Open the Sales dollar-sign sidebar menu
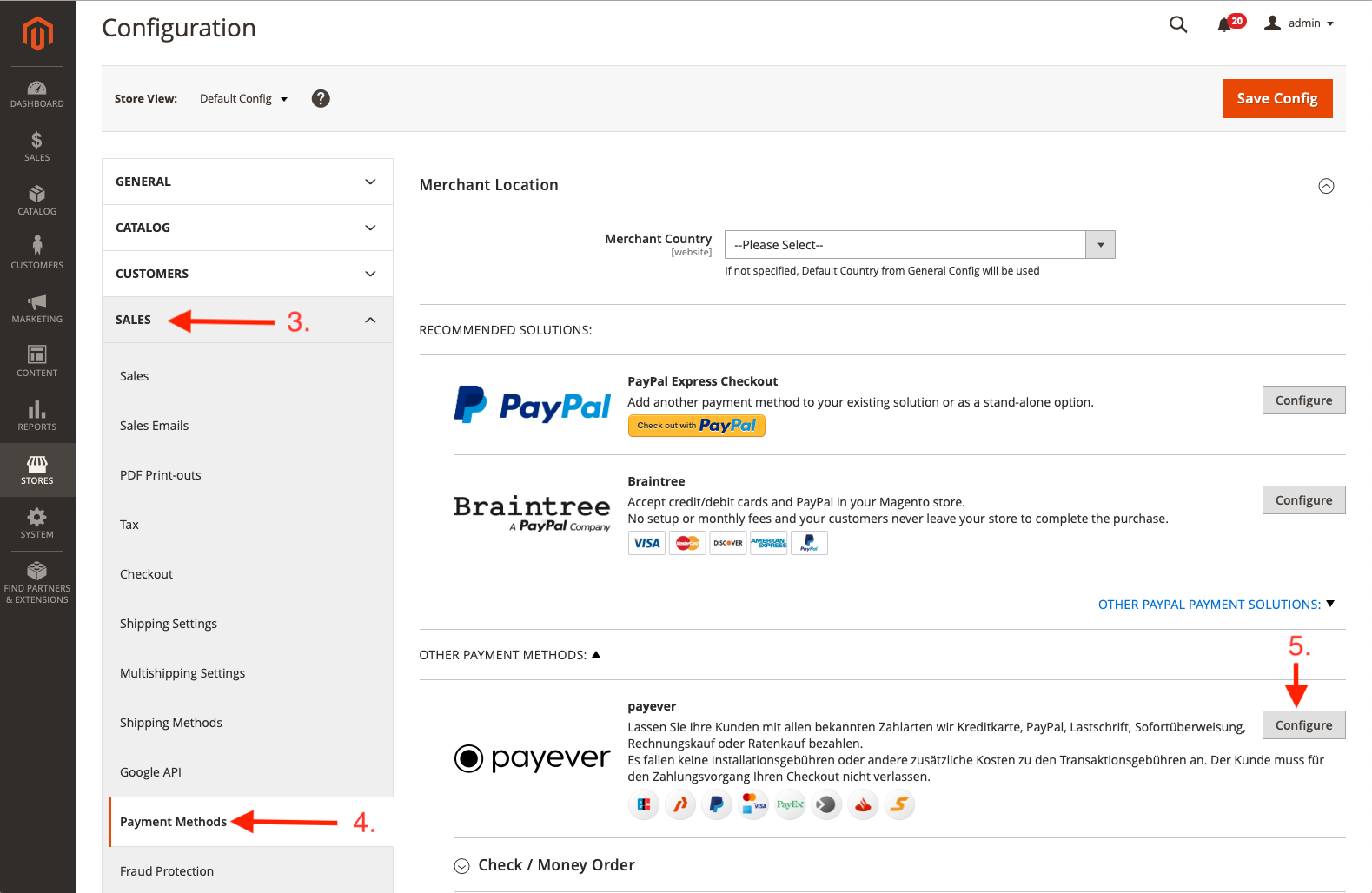 point(37,147)
